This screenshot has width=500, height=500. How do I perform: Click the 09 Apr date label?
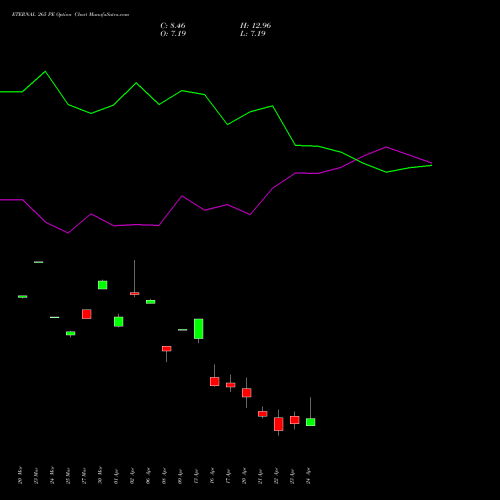pos(180,475)
